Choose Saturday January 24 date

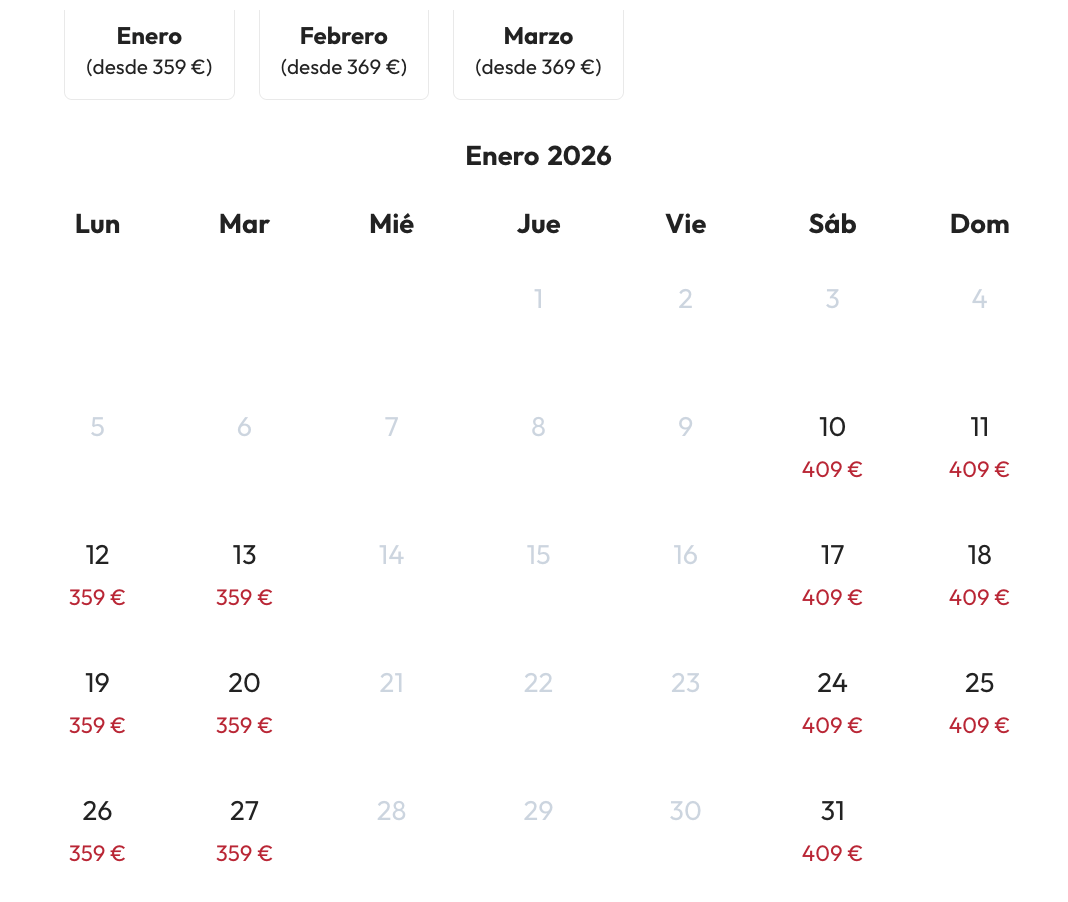point(832,702)
